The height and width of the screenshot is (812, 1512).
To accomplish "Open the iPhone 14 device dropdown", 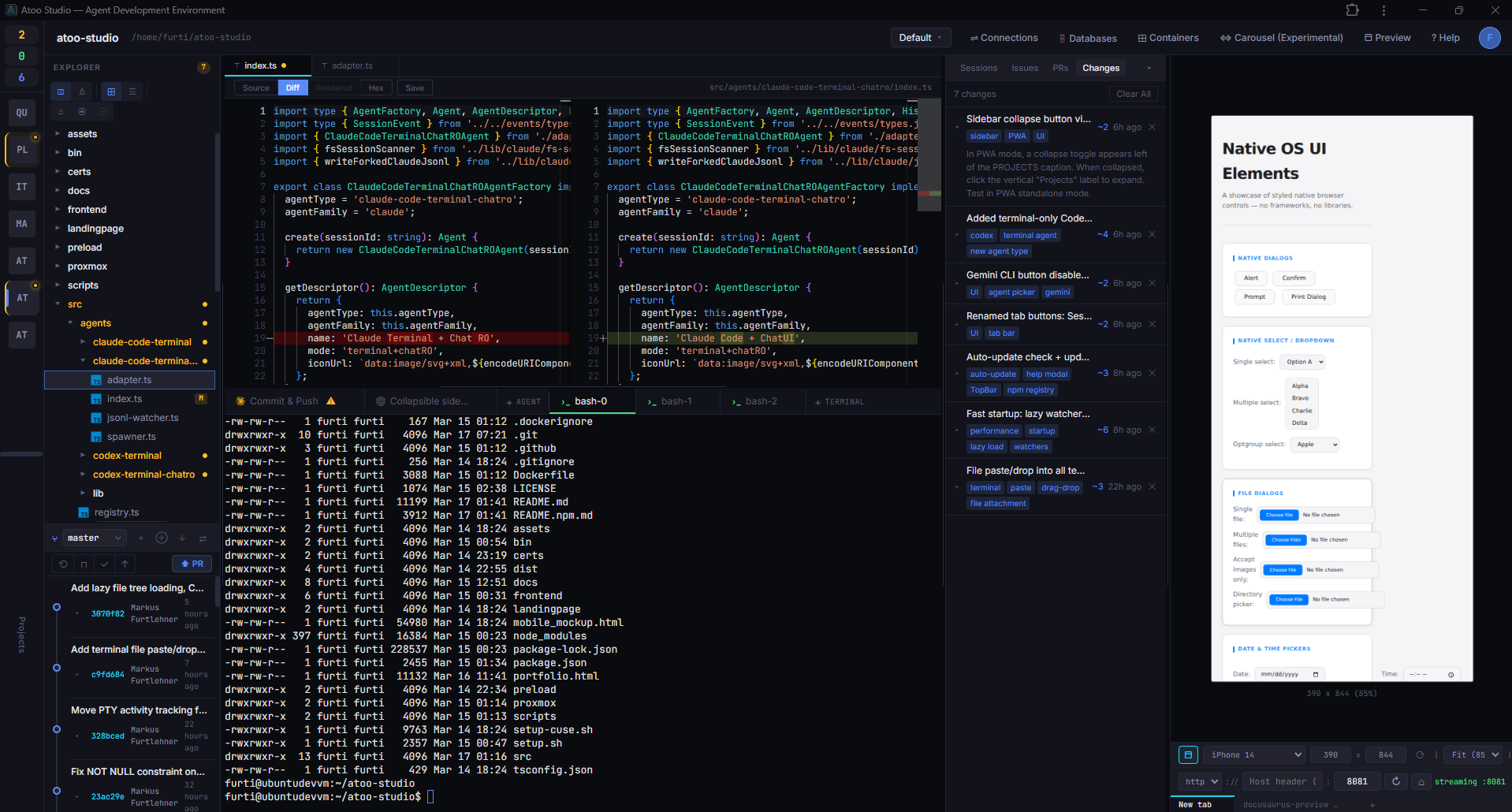I will pyautogui.click(x=1253, y=754).
